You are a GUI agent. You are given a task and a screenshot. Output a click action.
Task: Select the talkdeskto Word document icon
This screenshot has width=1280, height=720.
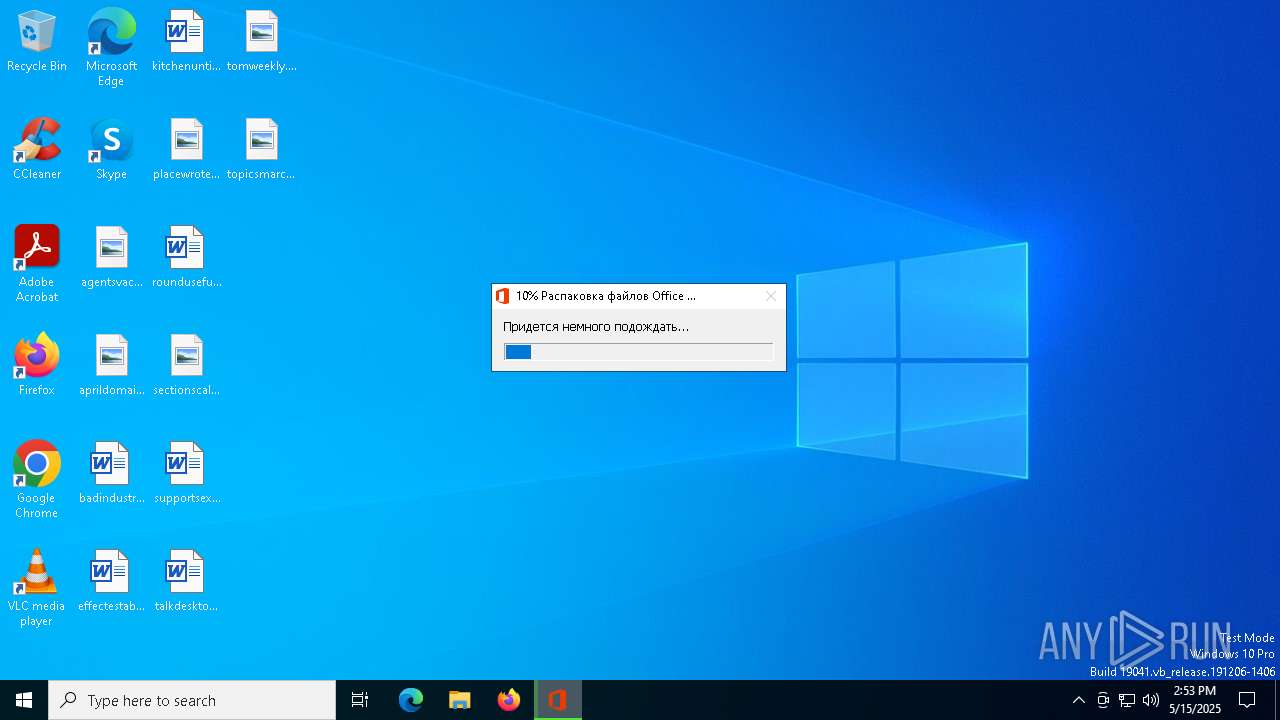tap(186, 582)
